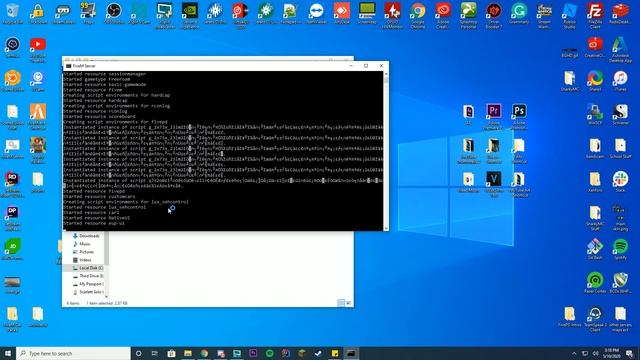Switch File Explorer to details view
The image size is (640, 360).
(341, 303)
